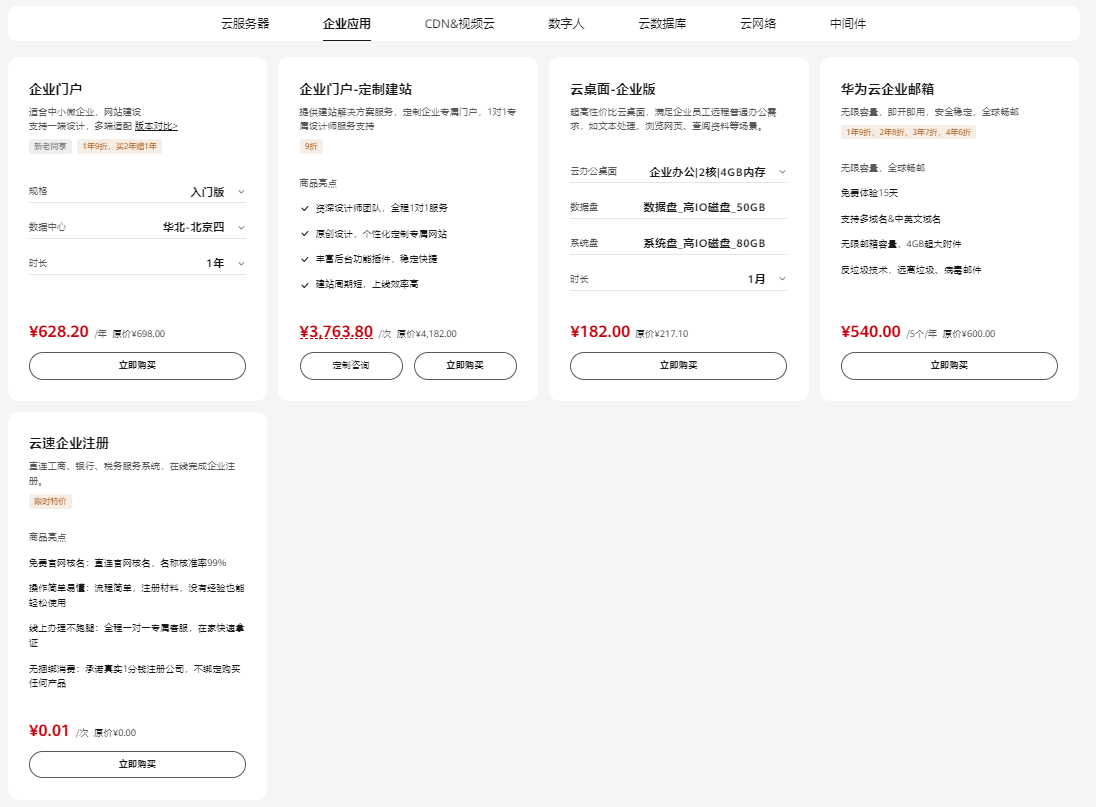Select the 数字人 tab
Screen dimensions: 1096x807
(566, 23)
